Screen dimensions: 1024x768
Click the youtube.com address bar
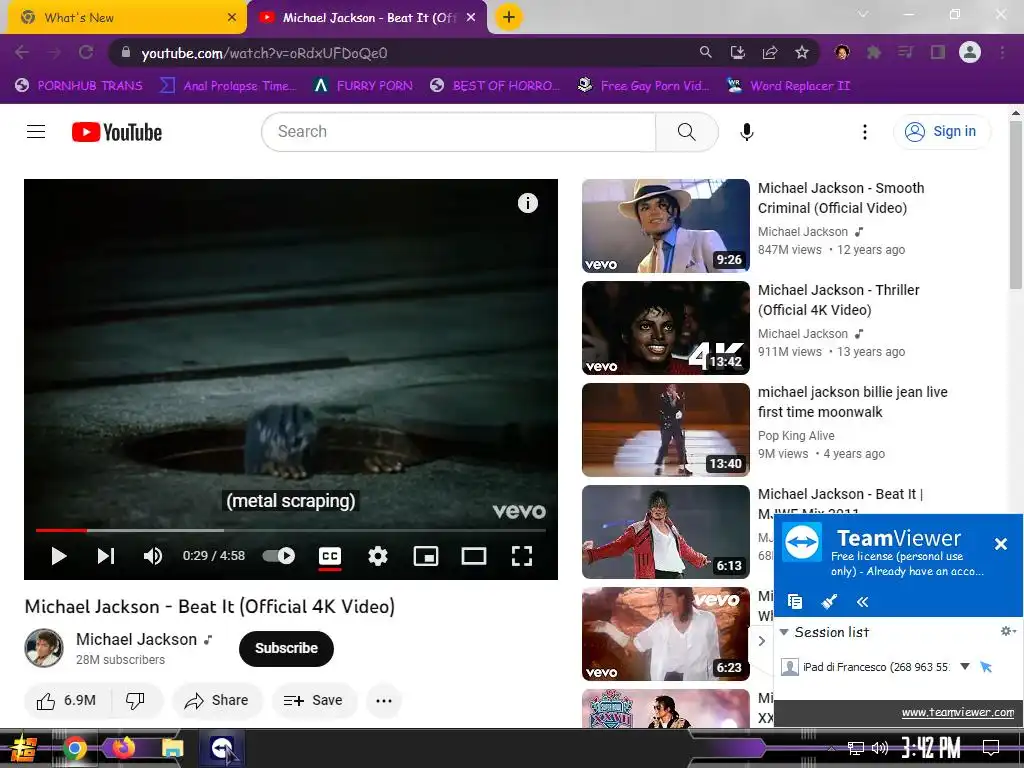click(405, 53)
